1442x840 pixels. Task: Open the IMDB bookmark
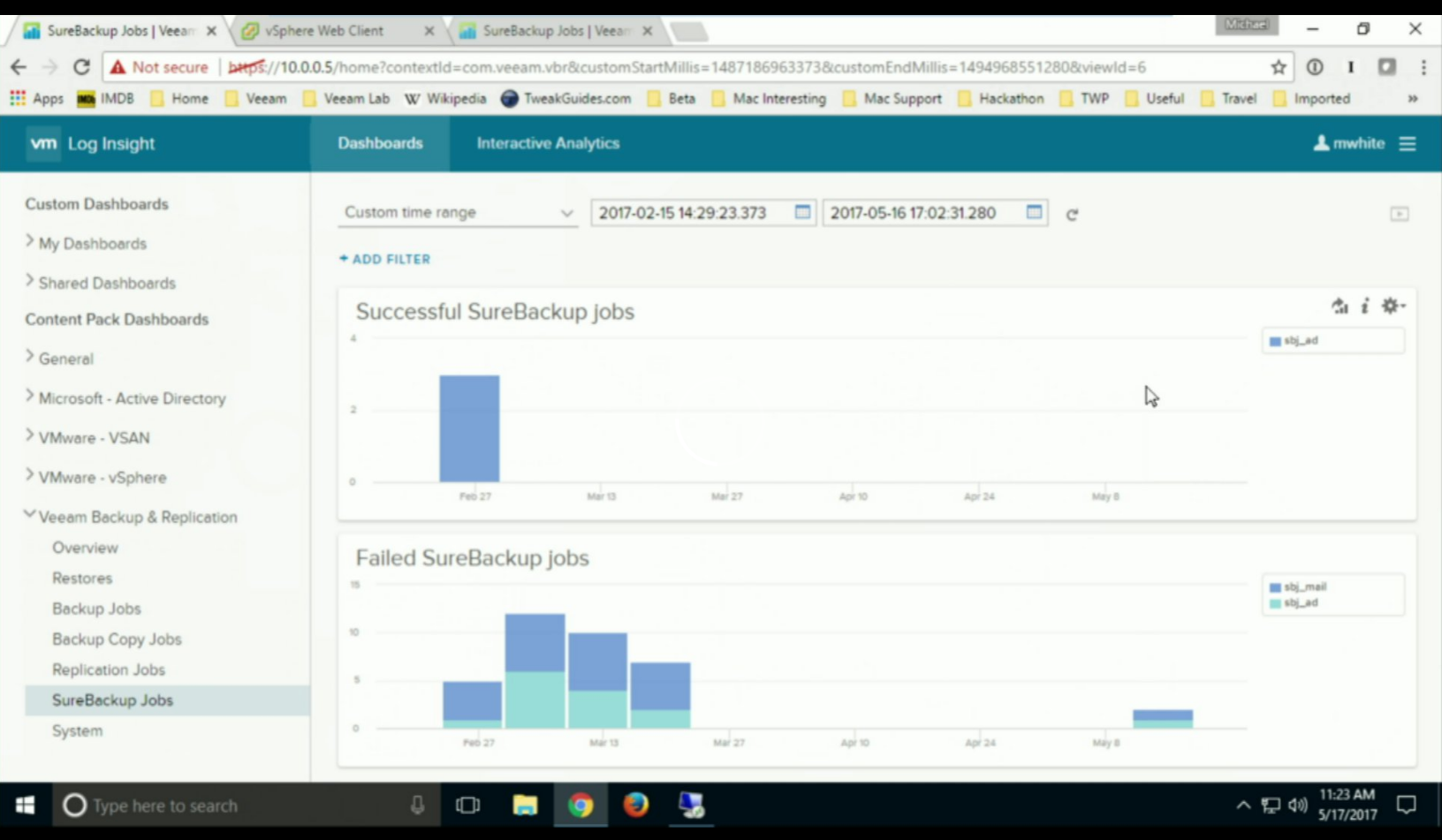(x=106, y=98)
